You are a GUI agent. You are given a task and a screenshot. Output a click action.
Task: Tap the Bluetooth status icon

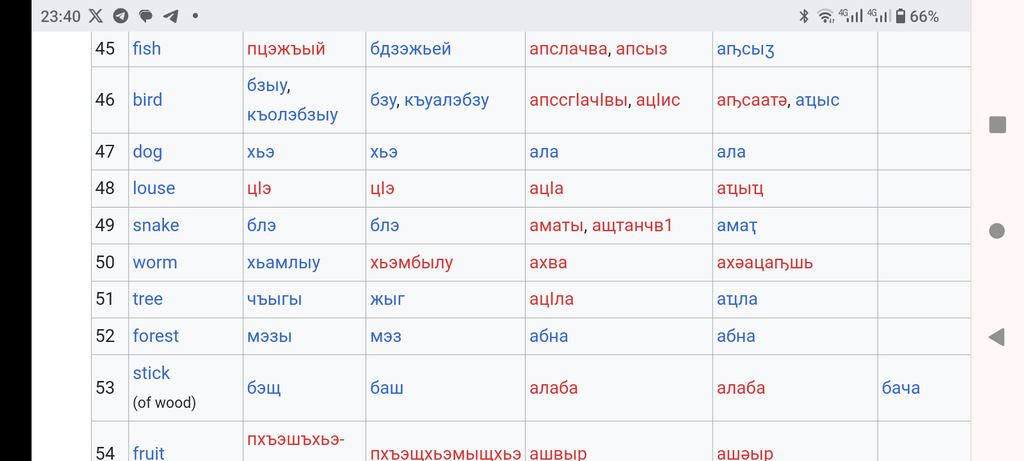click(804, 17)
